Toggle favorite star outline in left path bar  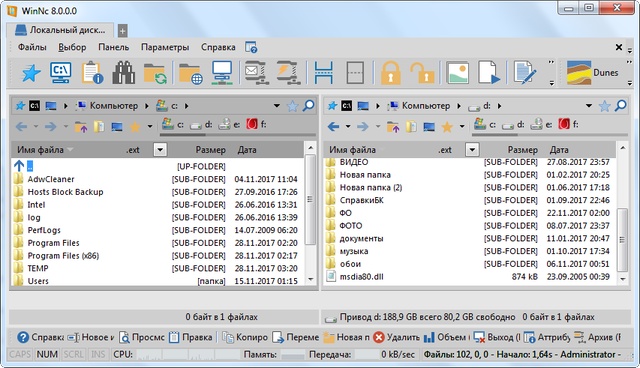point(292,106)
